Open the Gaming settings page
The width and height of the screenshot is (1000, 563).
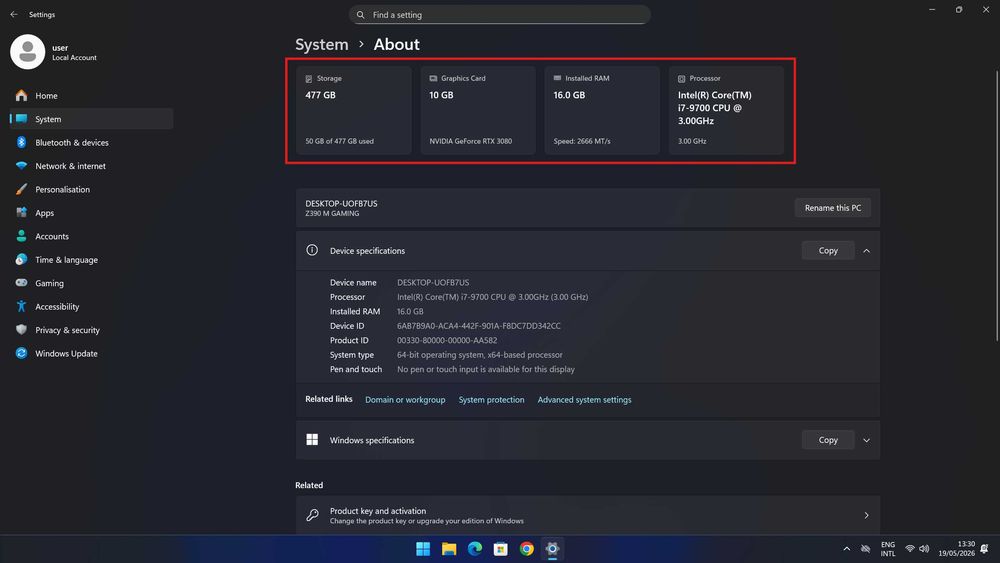91,283
